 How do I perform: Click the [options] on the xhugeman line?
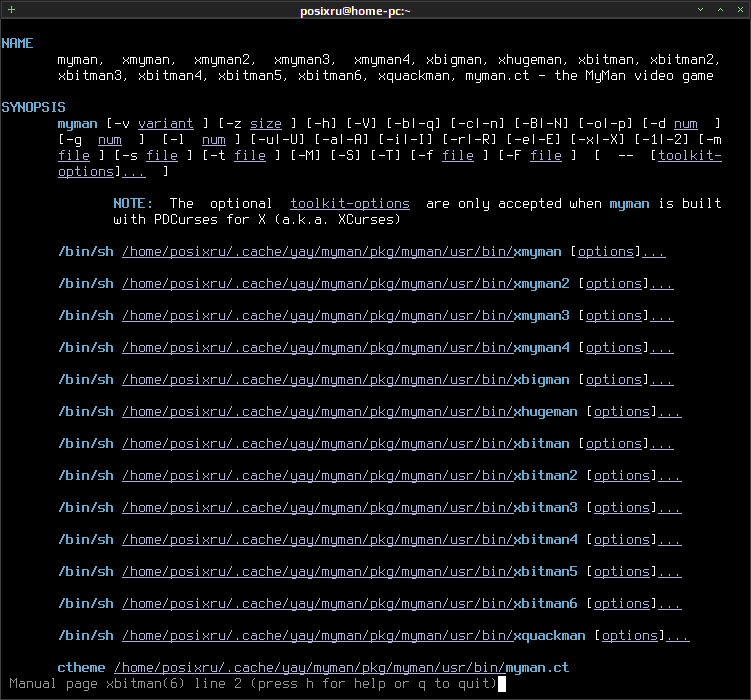coord(622,412)
